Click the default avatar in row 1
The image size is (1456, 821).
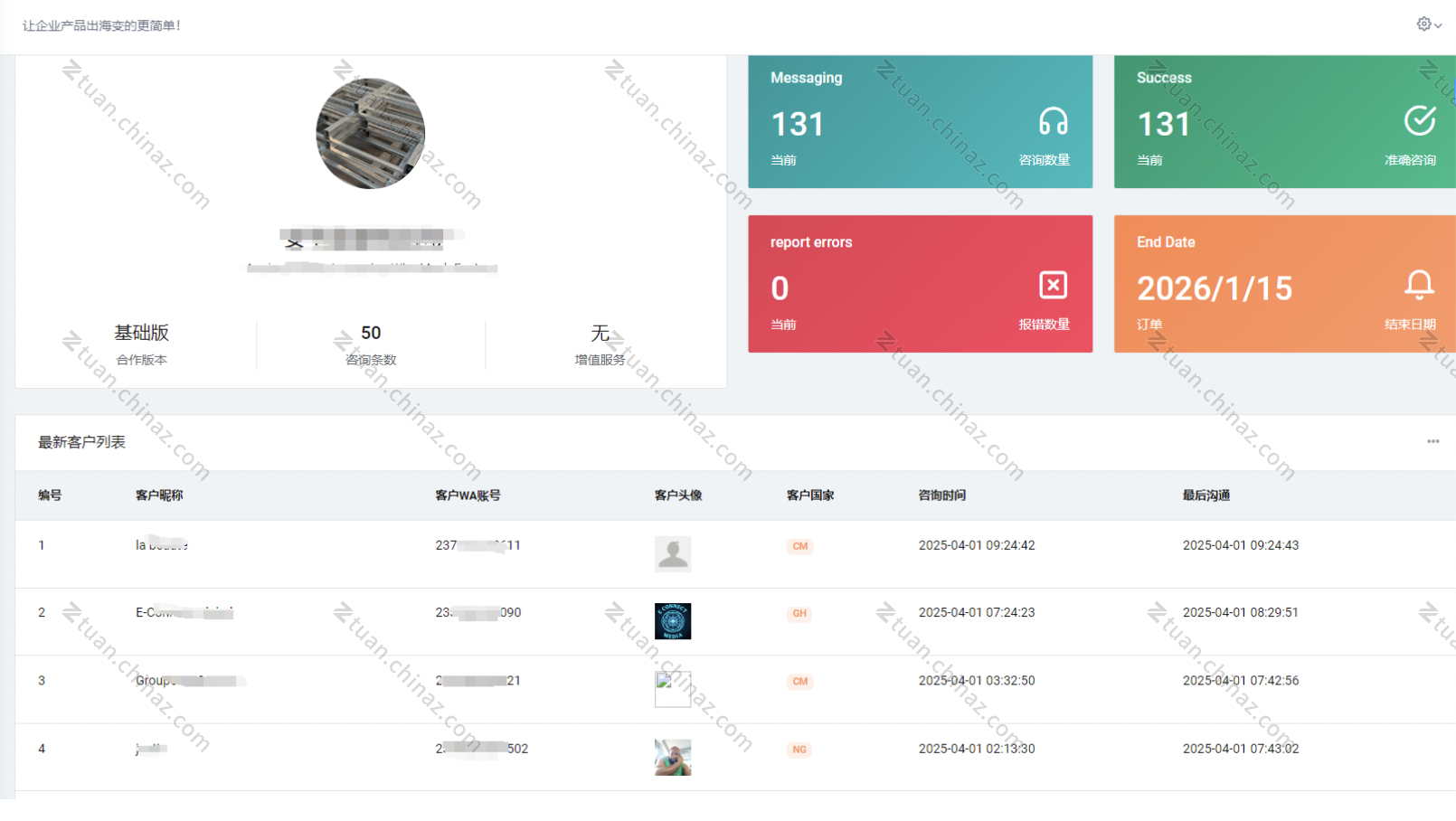coord(673,553)
